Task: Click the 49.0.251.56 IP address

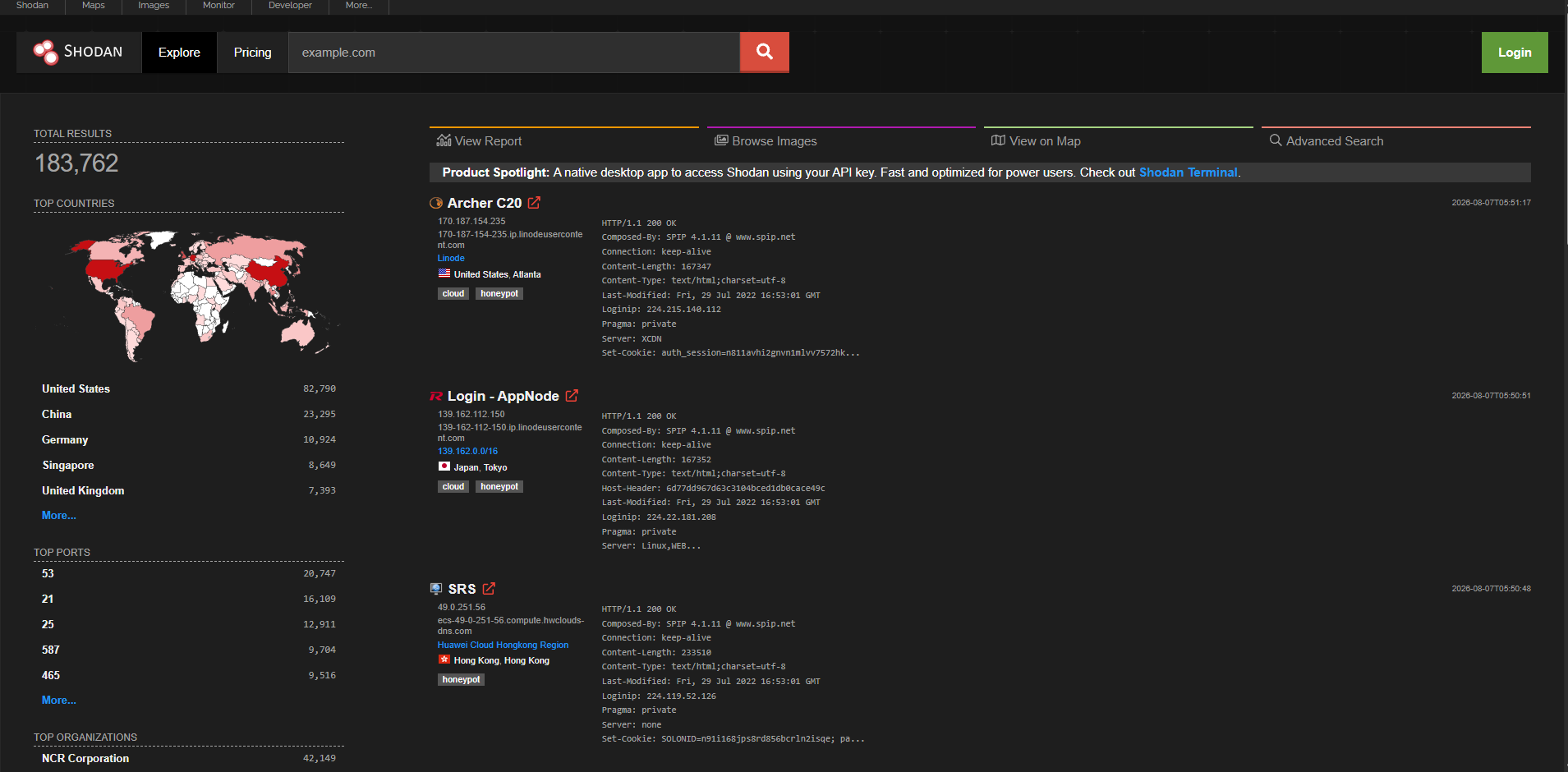Action: [x=462, y=607]
